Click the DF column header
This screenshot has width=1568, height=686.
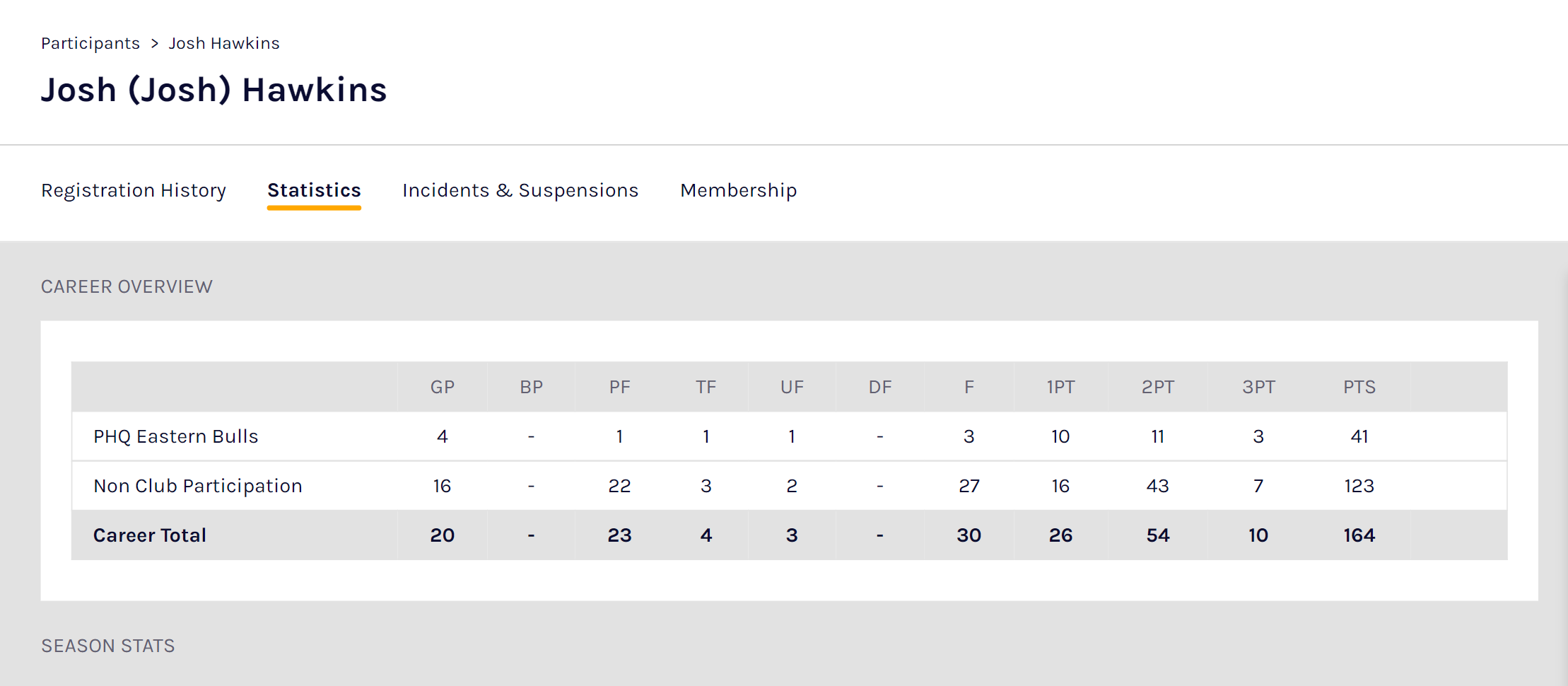(x=879, y=387)
